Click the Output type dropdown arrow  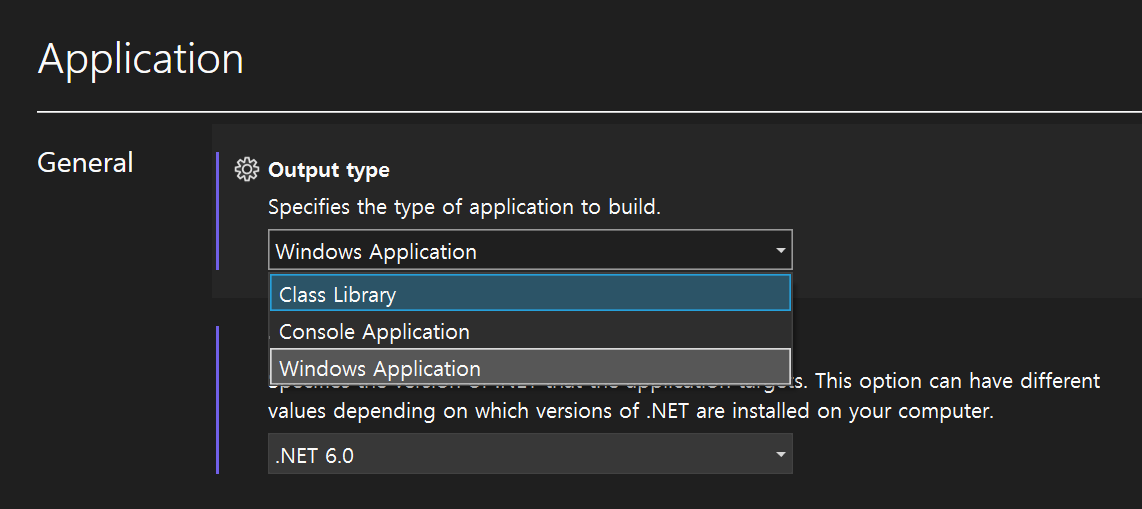780,251
